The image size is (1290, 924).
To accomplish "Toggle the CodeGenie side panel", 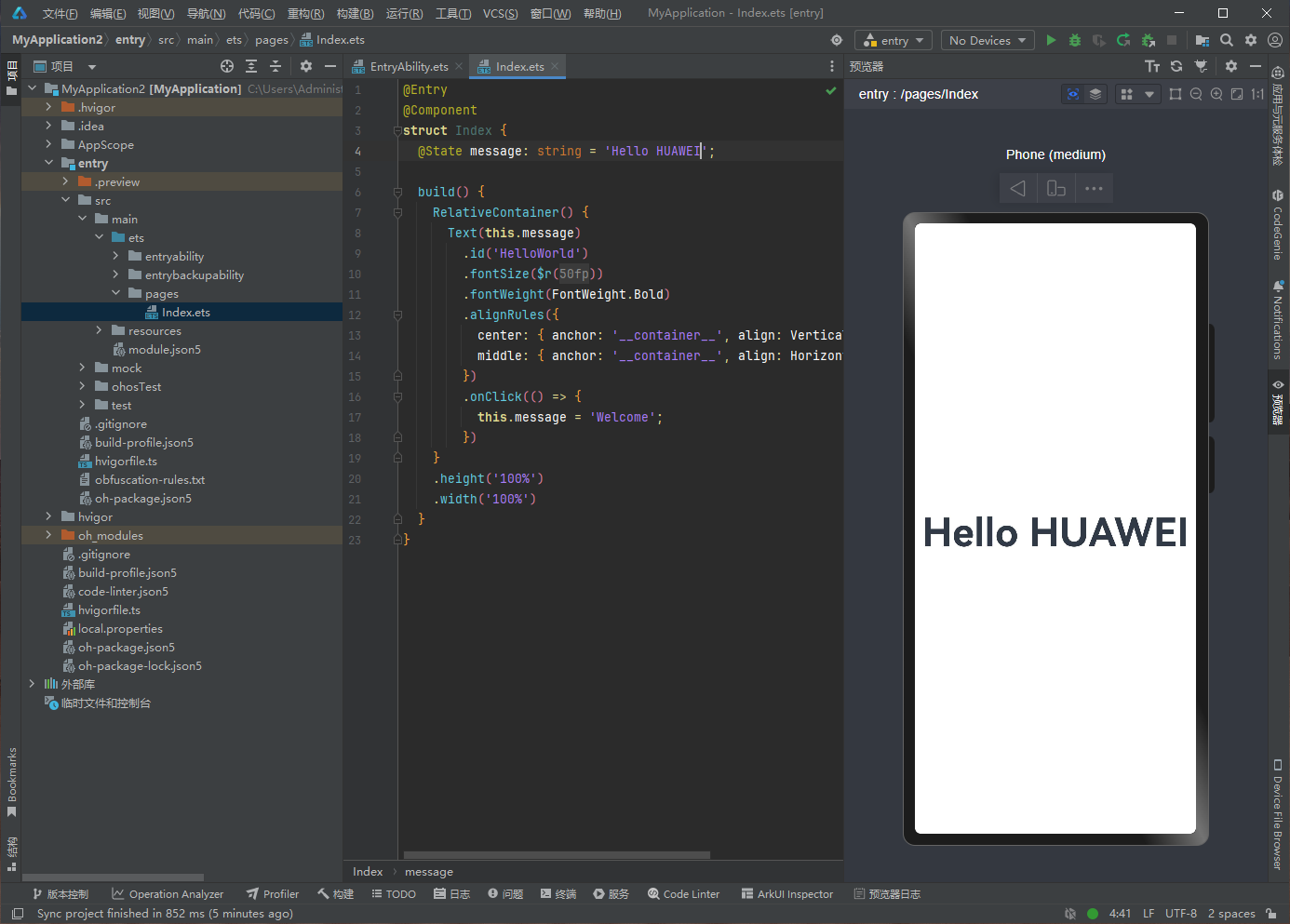I will 1278,225.
